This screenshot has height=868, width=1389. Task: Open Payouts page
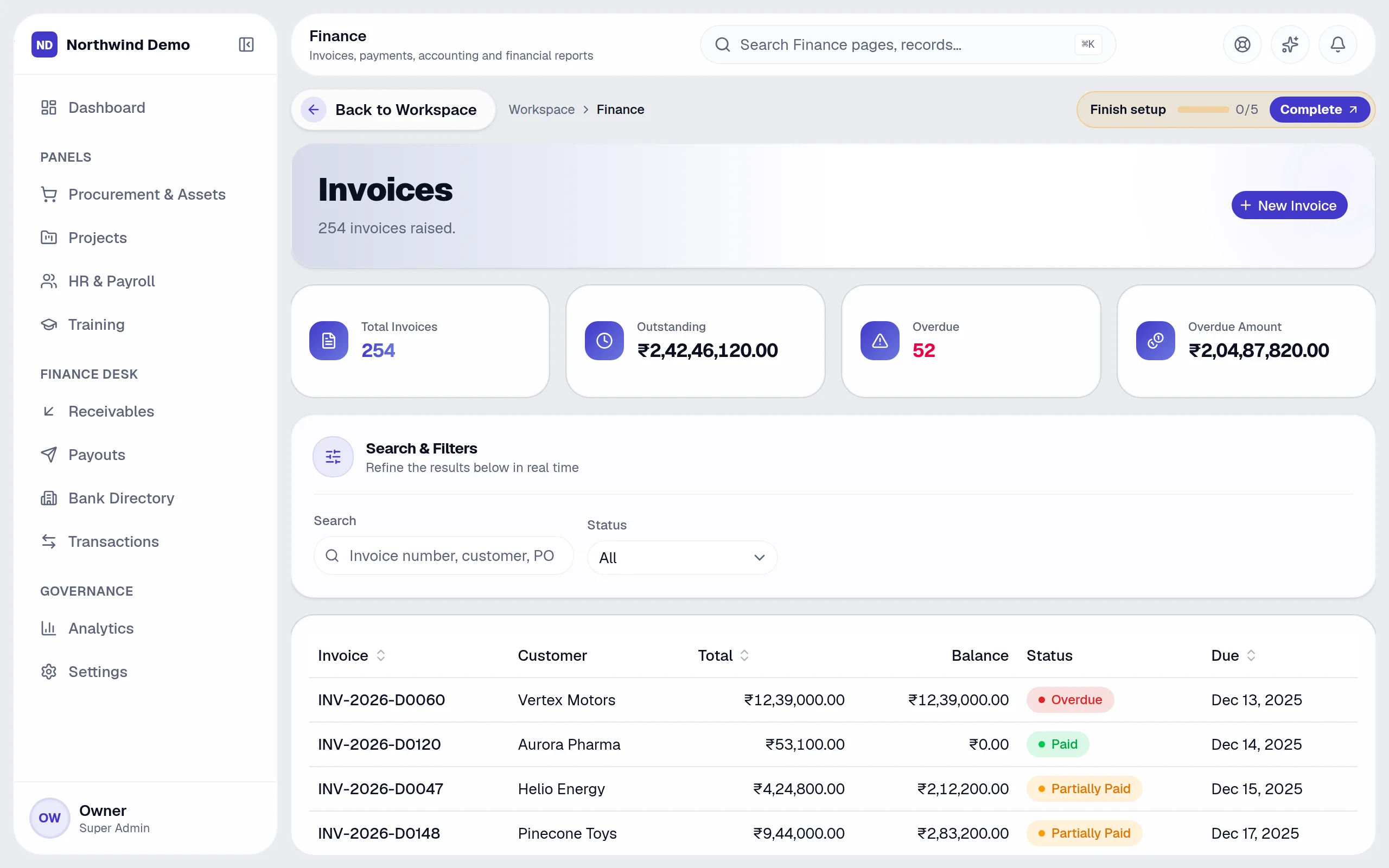click(x=145, y=455)
